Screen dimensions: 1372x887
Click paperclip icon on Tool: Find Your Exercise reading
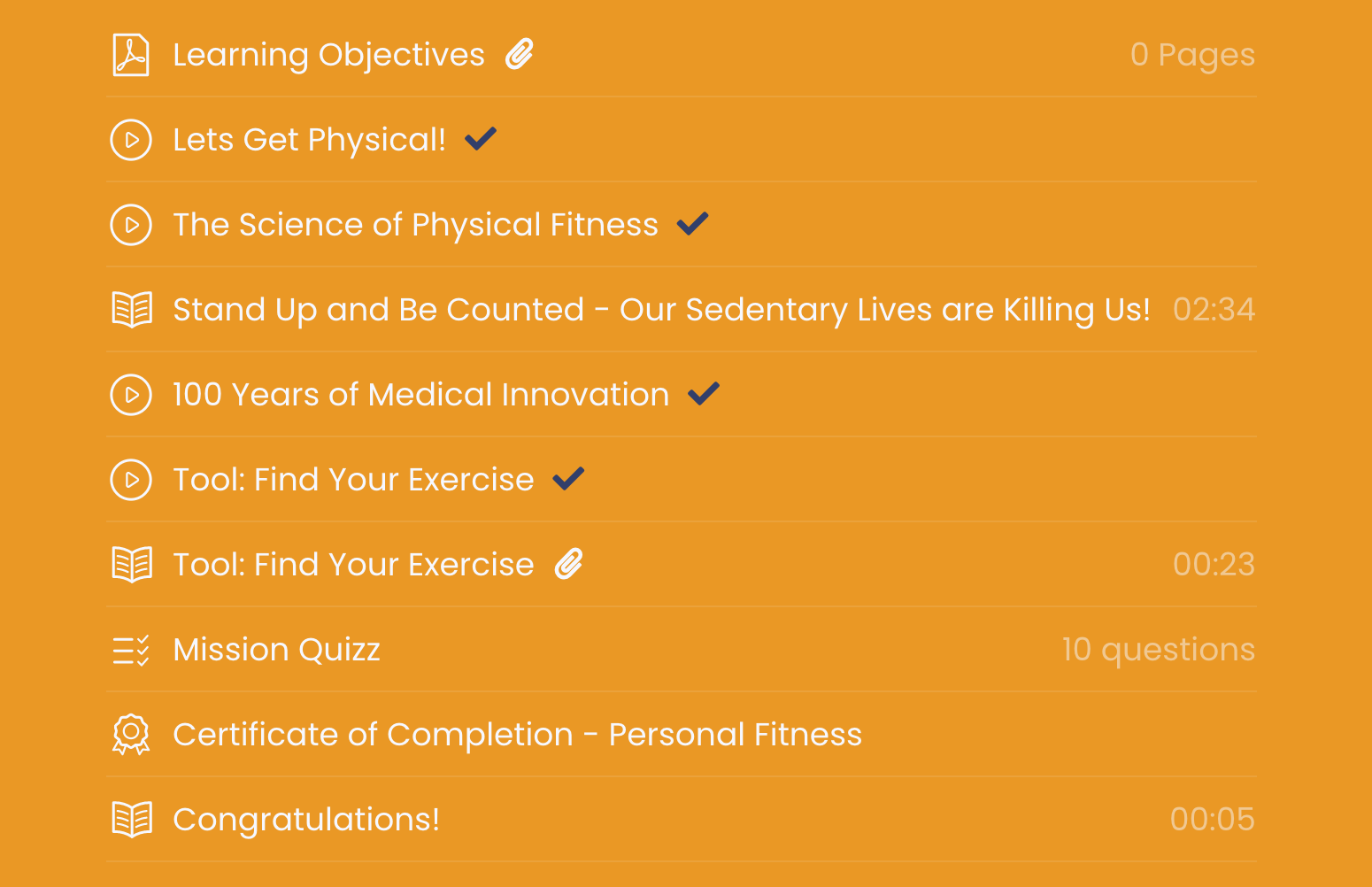[569, 564]
